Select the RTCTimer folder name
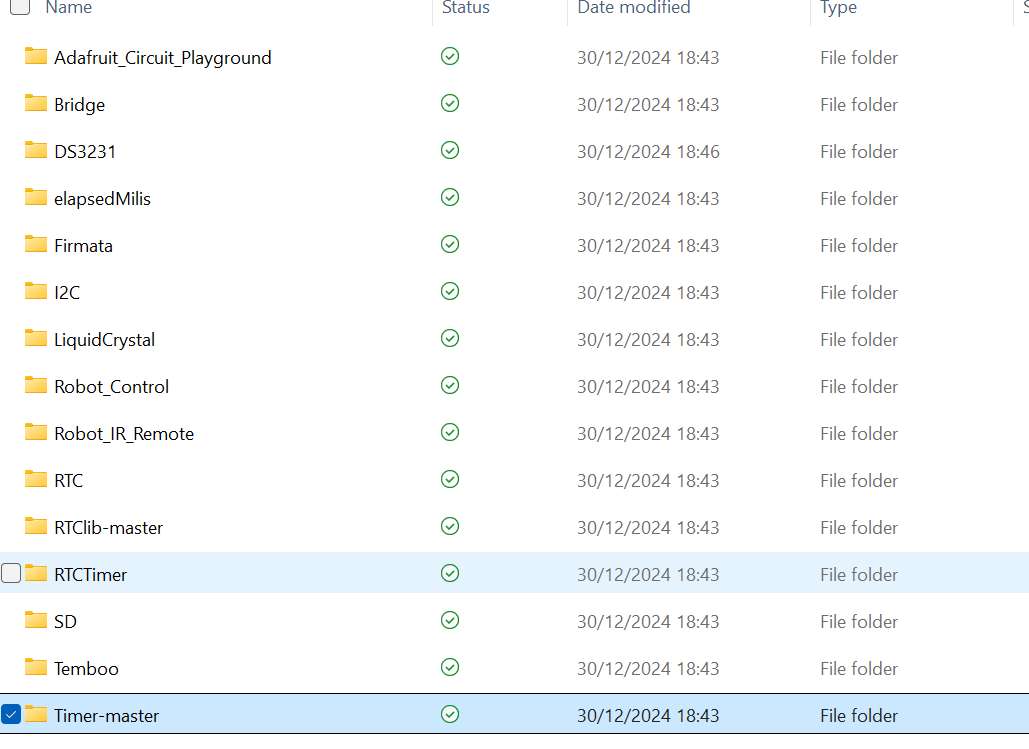 point(91,575)
